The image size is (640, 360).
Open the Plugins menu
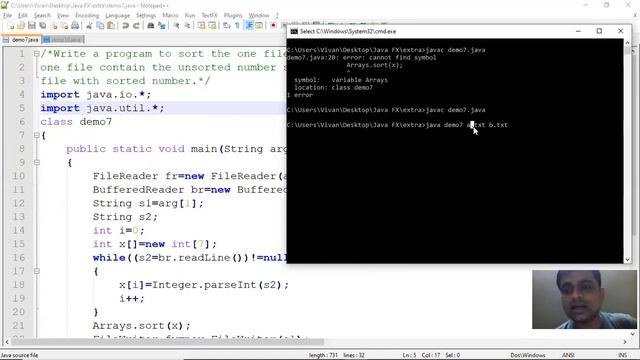click(233, 16)
